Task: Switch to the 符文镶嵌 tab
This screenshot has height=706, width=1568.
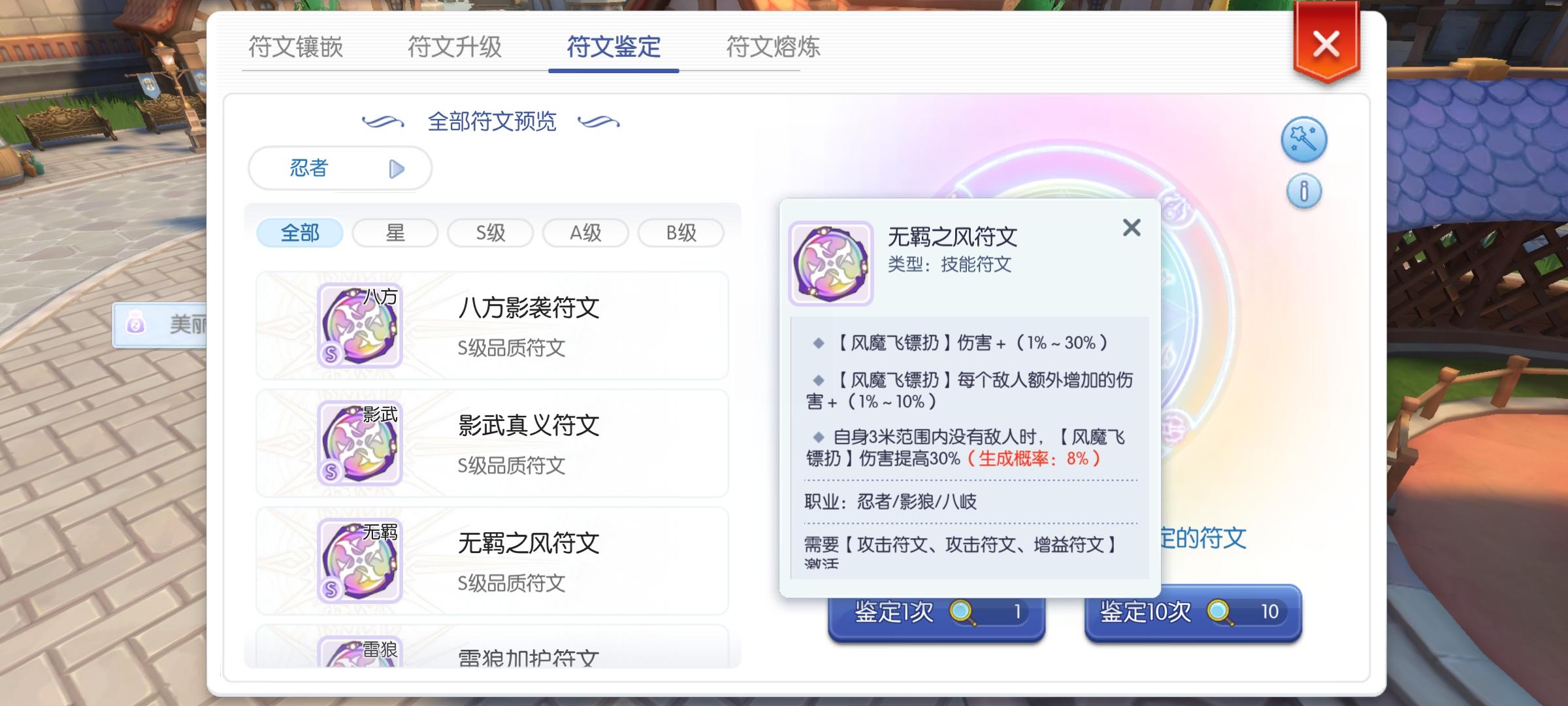Action: pyautogui.click(x=296, y=47)
